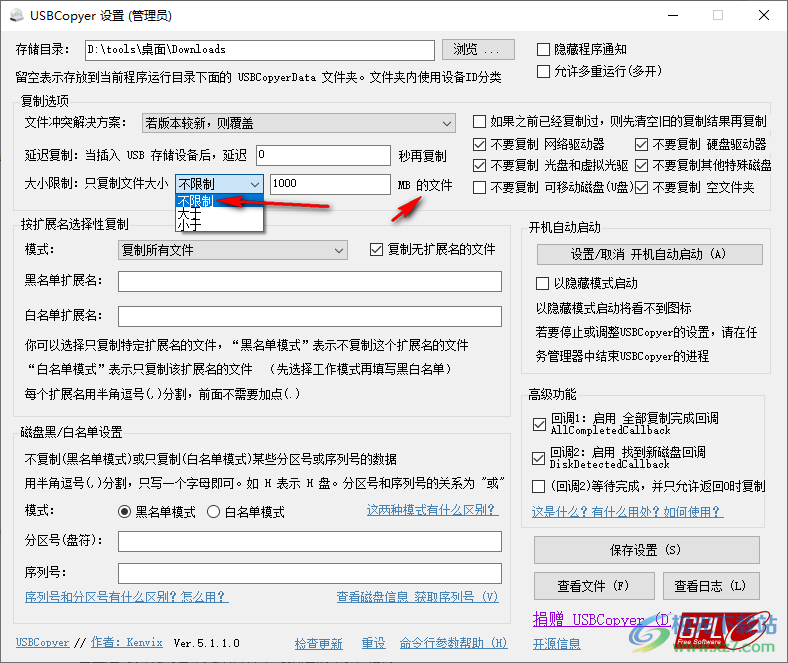788x663 pixels.
Task: Enable (回调2)等待完成 checkbox
Action: [538, 487]
